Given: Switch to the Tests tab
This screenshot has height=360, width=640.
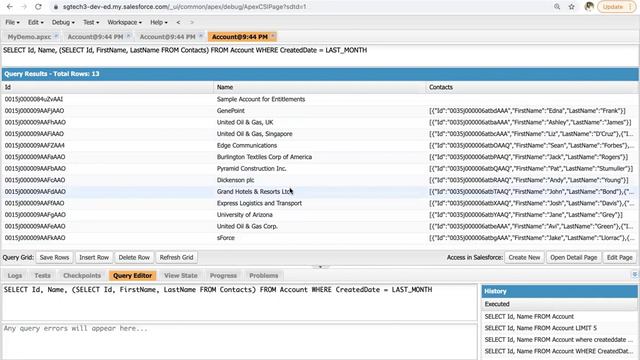Looking at the screenshot, I should [x=42, y=276].
